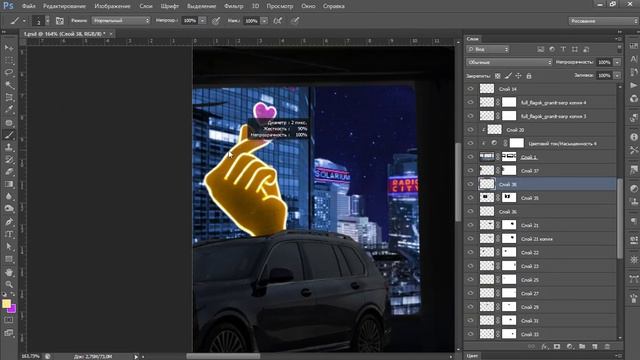Screen dimensions: 640x360
Task: Select the Zoom tool
Action: tap(9, 284)
